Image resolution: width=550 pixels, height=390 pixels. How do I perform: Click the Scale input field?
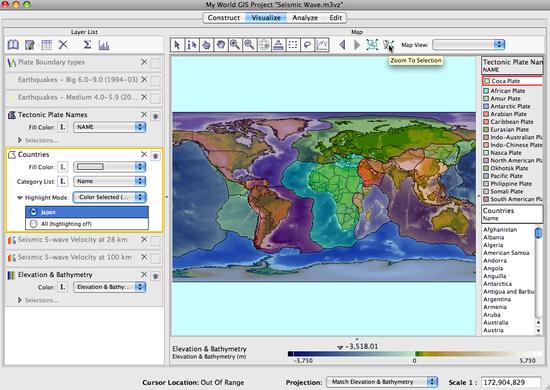pos(511,382)
